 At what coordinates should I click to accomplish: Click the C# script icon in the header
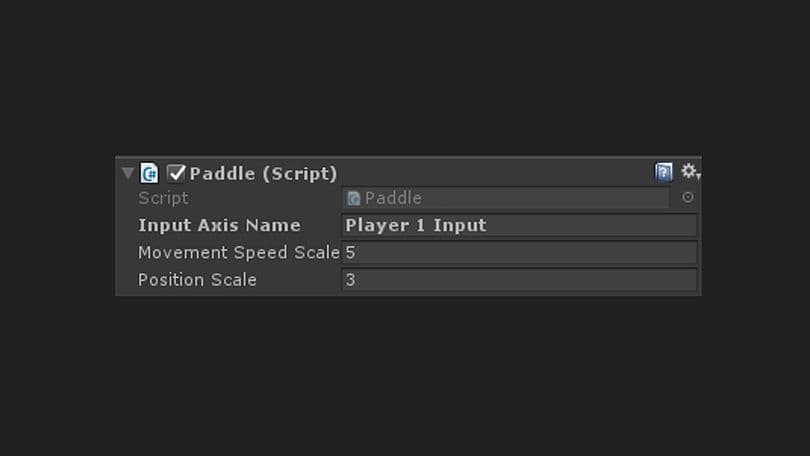[x=149, y=173]
